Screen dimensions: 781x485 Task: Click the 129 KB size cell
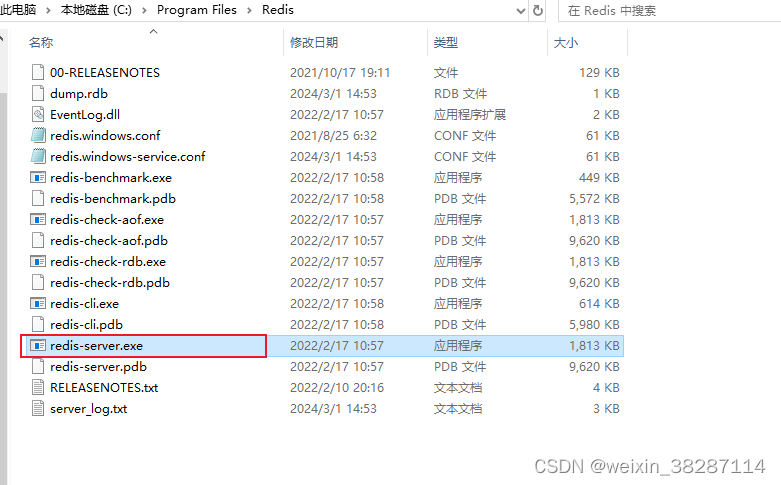(x=599, y=73)
